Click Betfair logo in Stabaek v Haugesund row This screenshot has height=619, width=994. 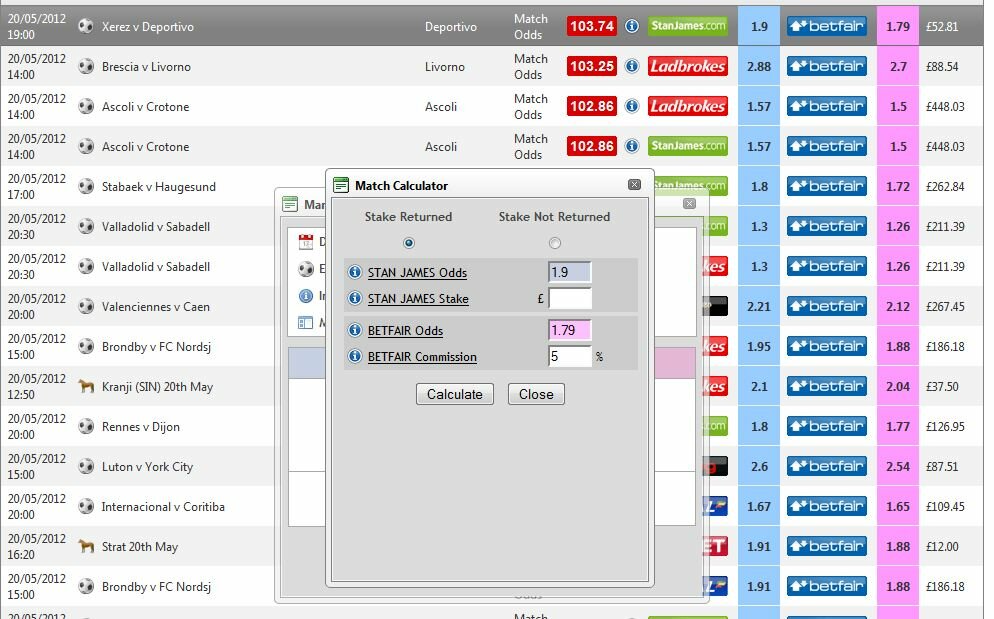coord(827,186)
